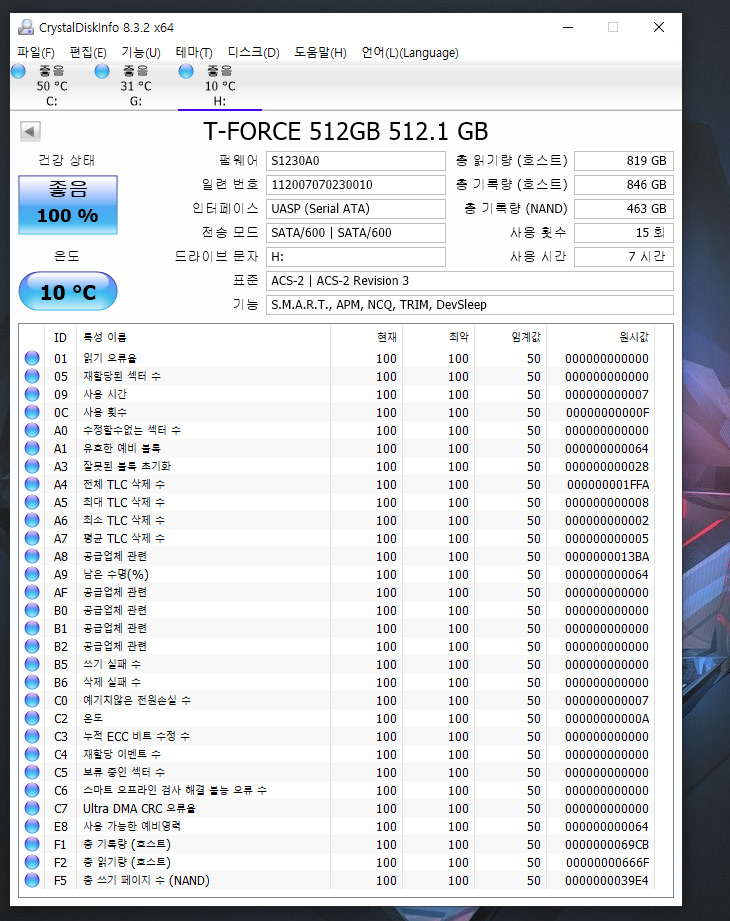Click the previous disk arrow button
This screenshot has height=921, width=730.
pos(30,131)
